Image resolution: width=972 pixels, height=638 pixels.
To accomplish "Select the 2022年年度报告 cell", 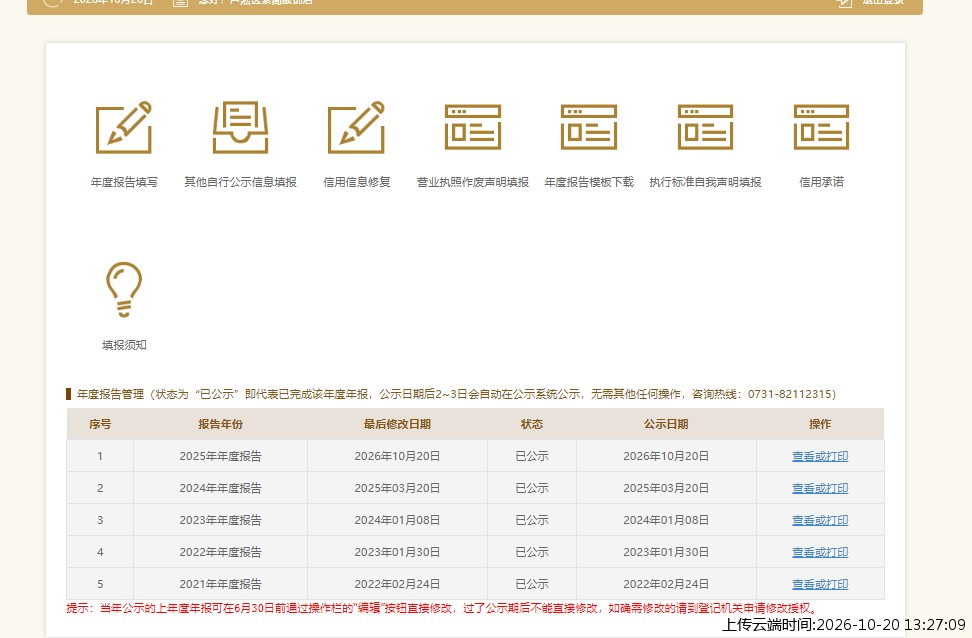I will click(x=220, y=552).
